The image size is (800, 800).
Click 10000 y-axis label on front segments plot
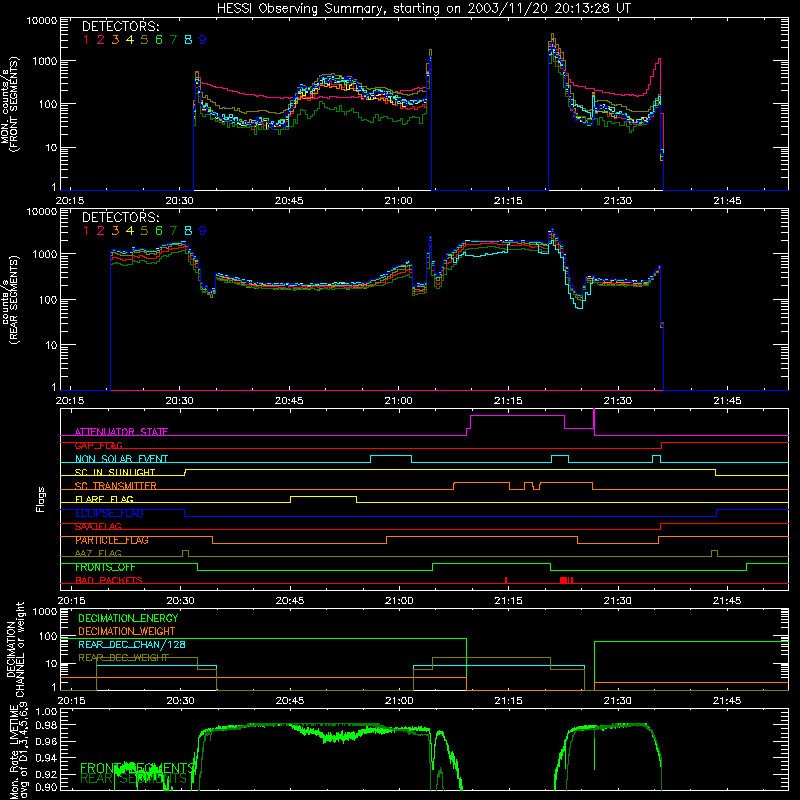tap(42, 21)
